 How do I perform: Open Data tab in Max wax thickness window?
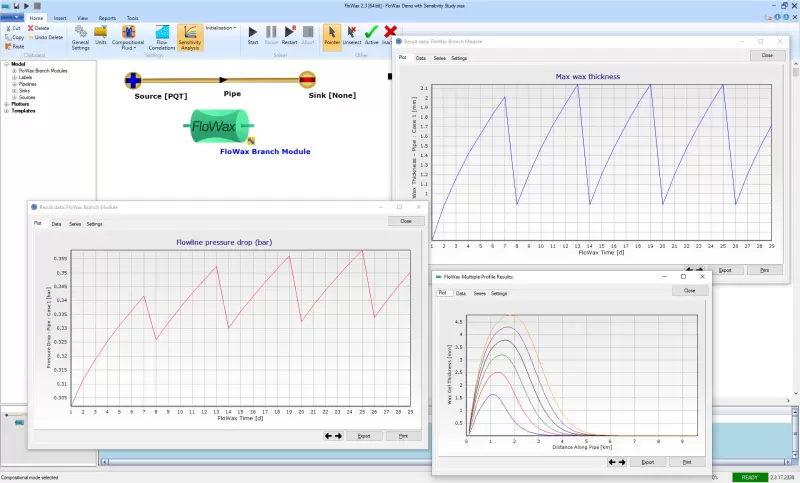point(420,58)
